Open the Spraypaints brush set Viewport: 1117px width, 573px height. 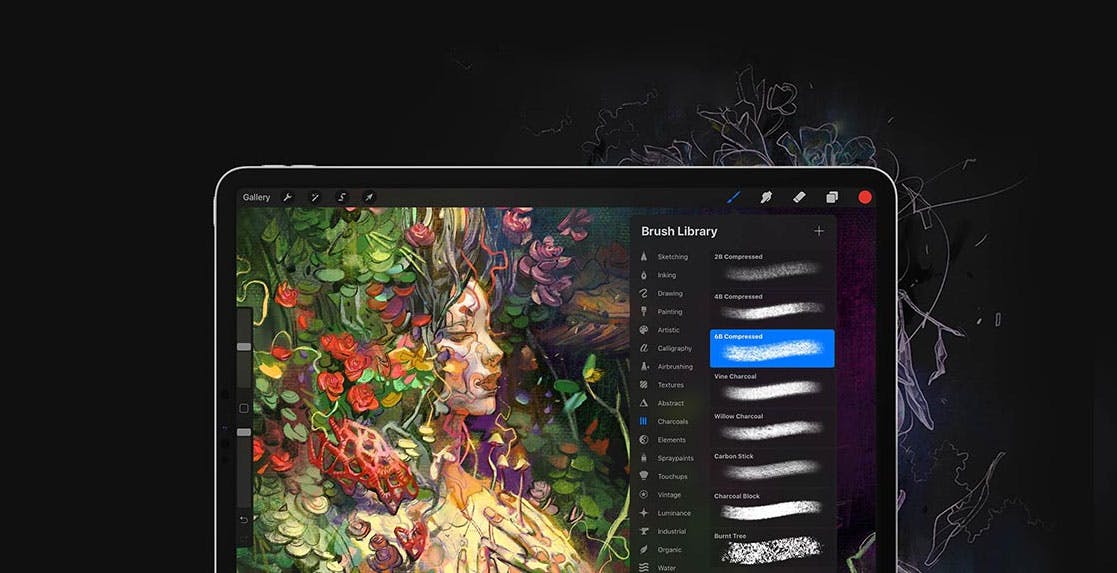click(666, 458)
